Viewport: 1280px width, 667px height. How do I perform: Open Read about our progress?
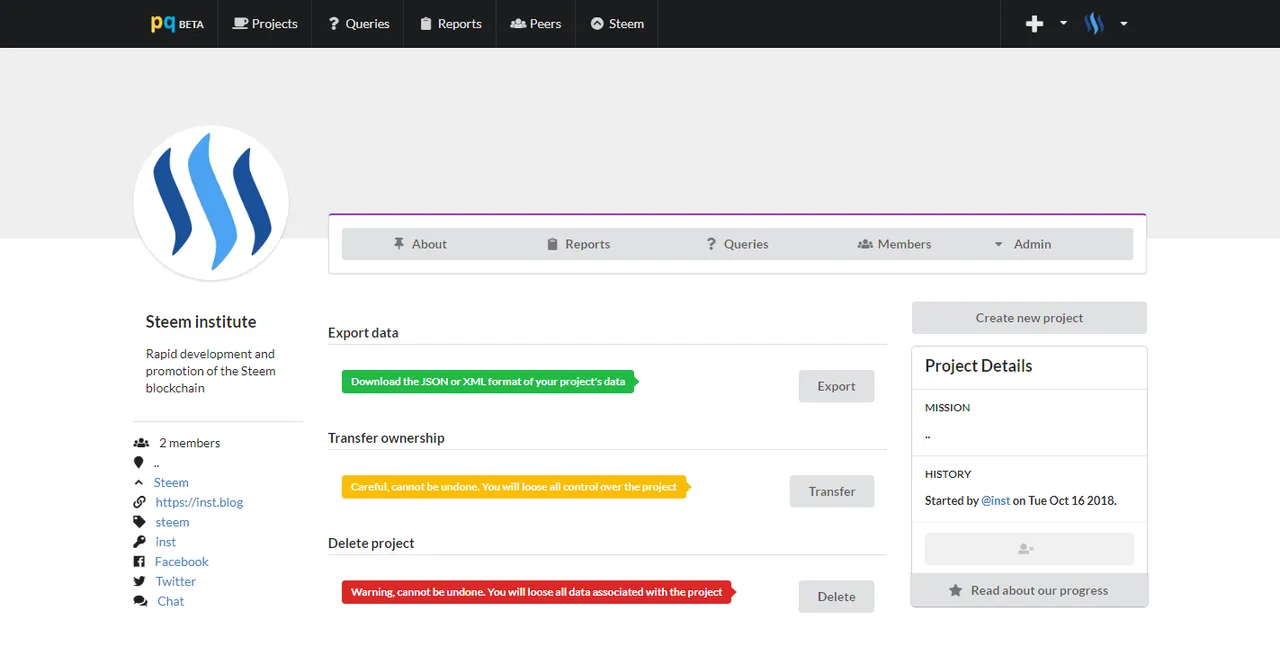[x=1029, y=590]
